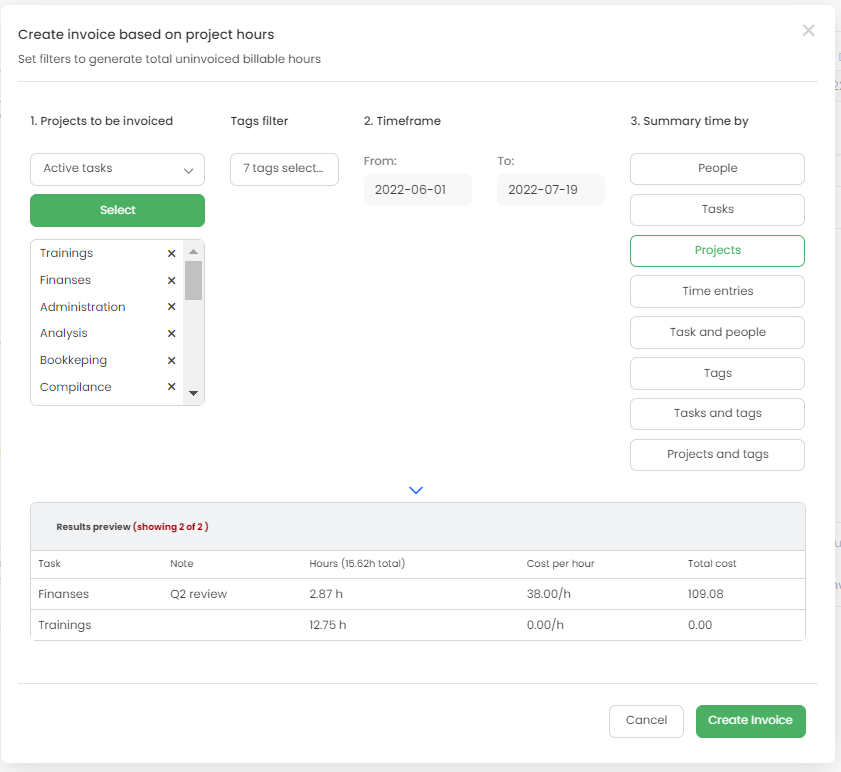The height and width of the screenshot is (772, 841).
Task: Click the Create Invoice button
Action: [x=750, y=721]
